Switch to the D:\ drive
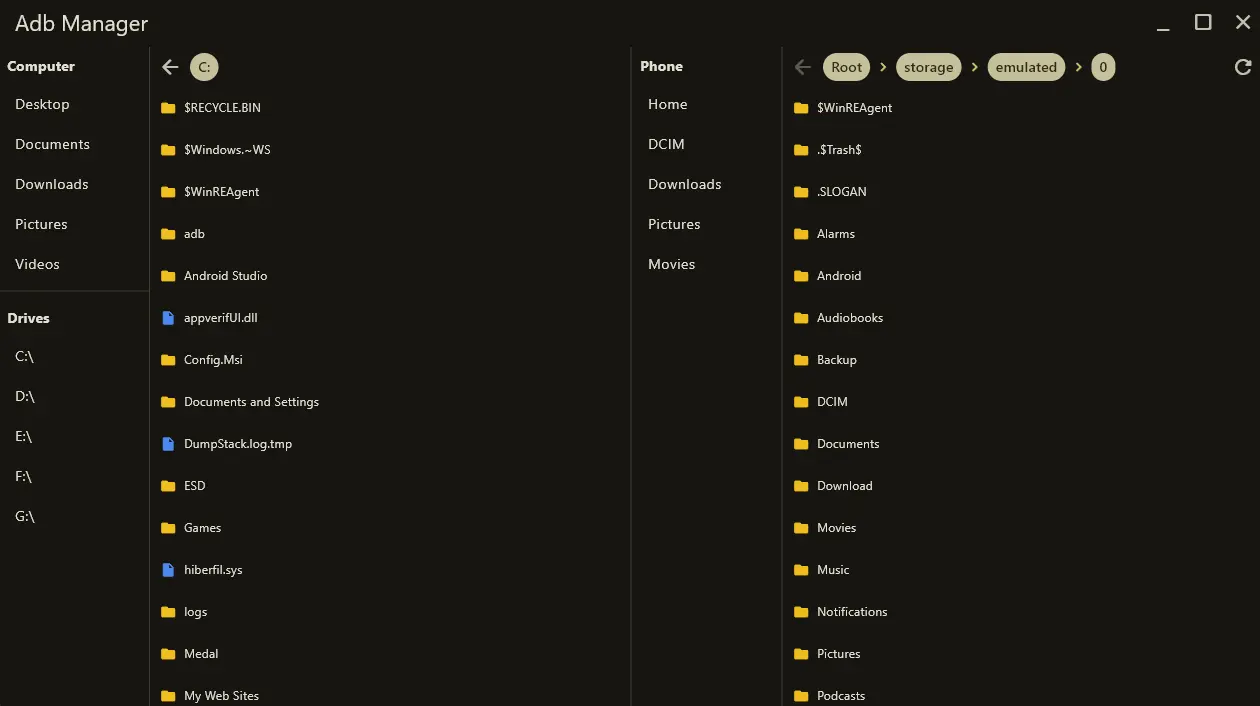 pos(25,396)
